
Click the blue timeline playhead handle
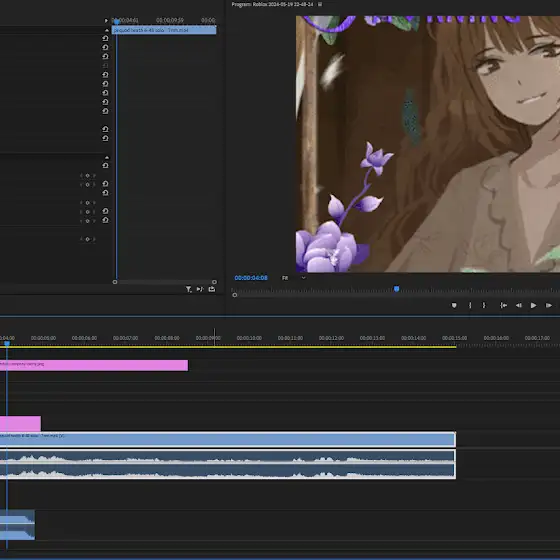tap(7, 344)
